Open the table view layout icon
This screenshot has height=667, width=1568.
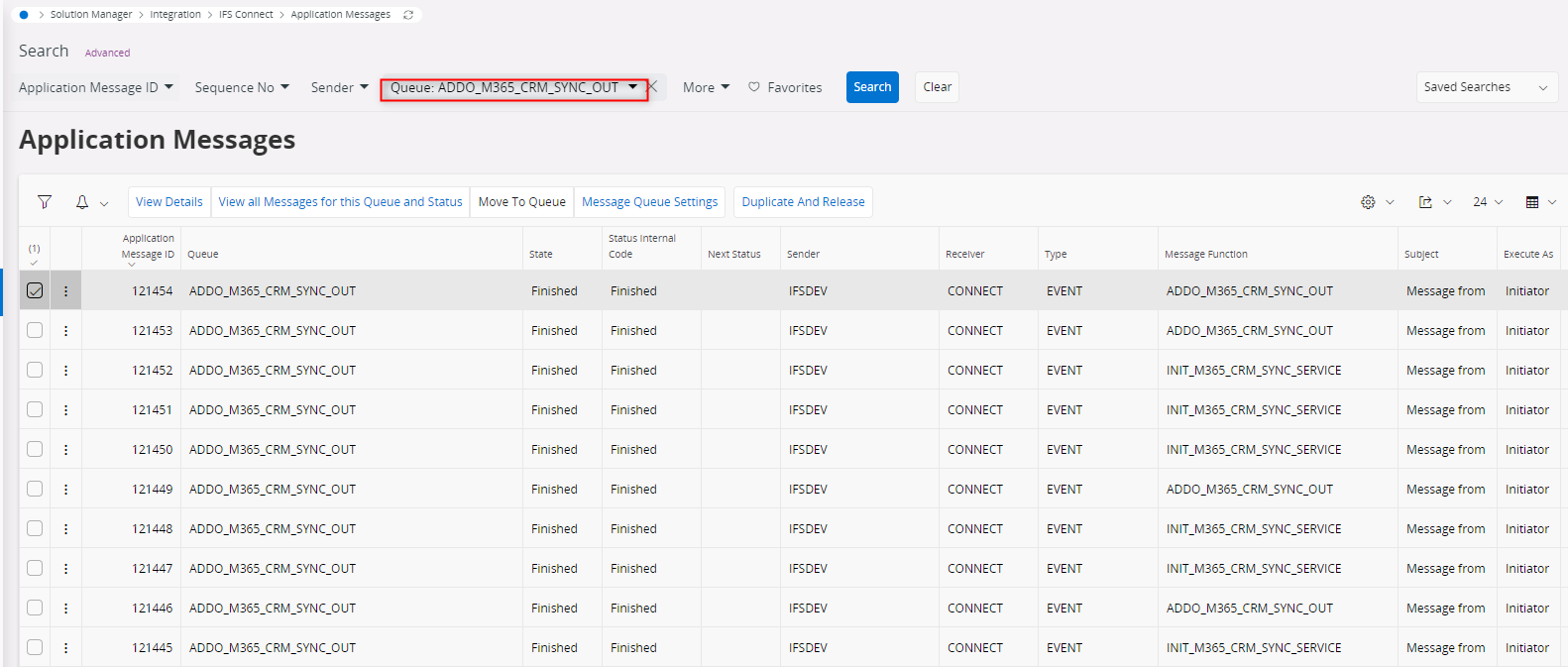coord(1532,202)
